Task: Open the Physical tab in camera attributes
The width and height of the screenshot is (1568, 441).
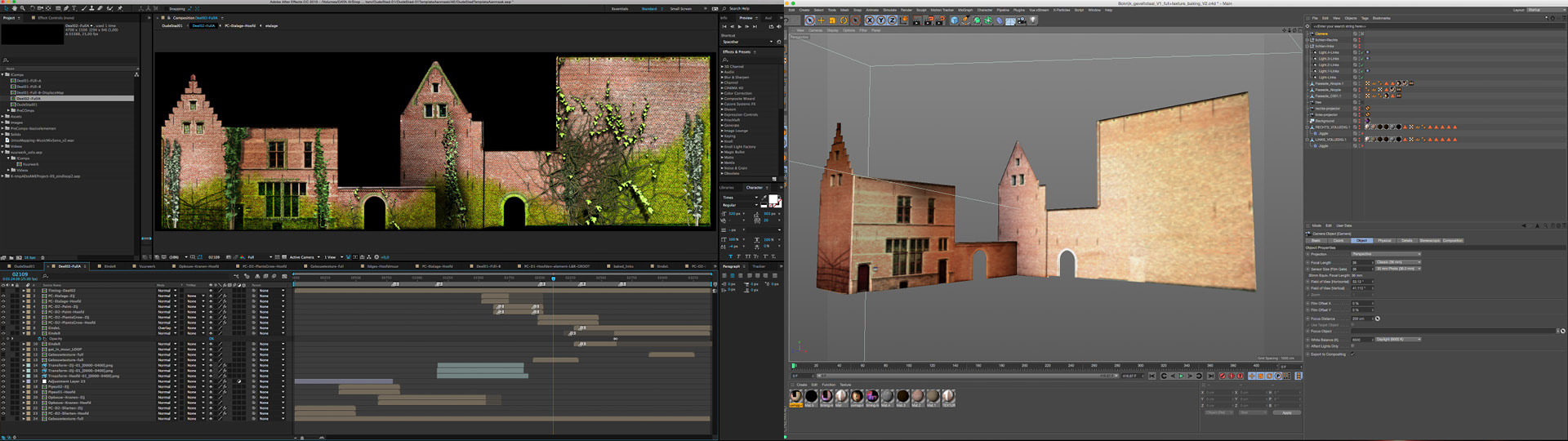Action: click(x=1384, y=241)
